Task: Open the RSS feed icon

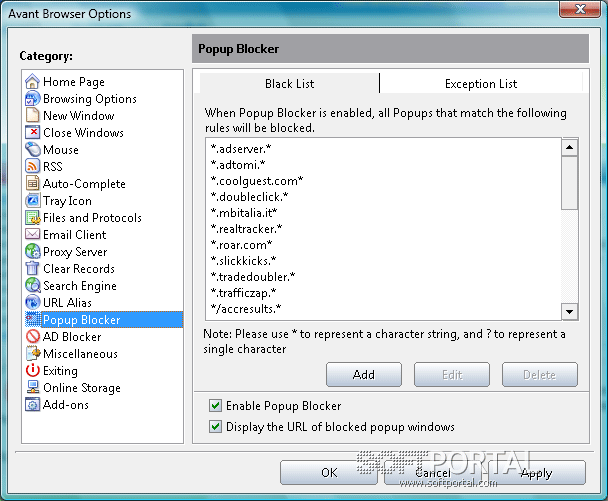Action: click(33, 166)
